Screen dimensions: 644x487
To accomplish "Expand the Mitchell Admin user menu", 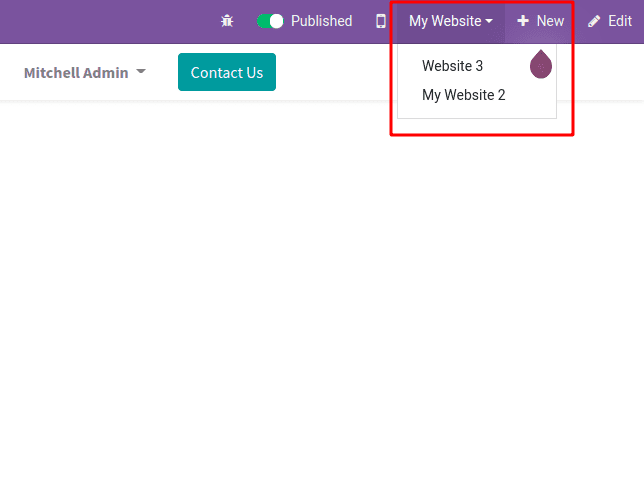I will (x=85, y=73).
